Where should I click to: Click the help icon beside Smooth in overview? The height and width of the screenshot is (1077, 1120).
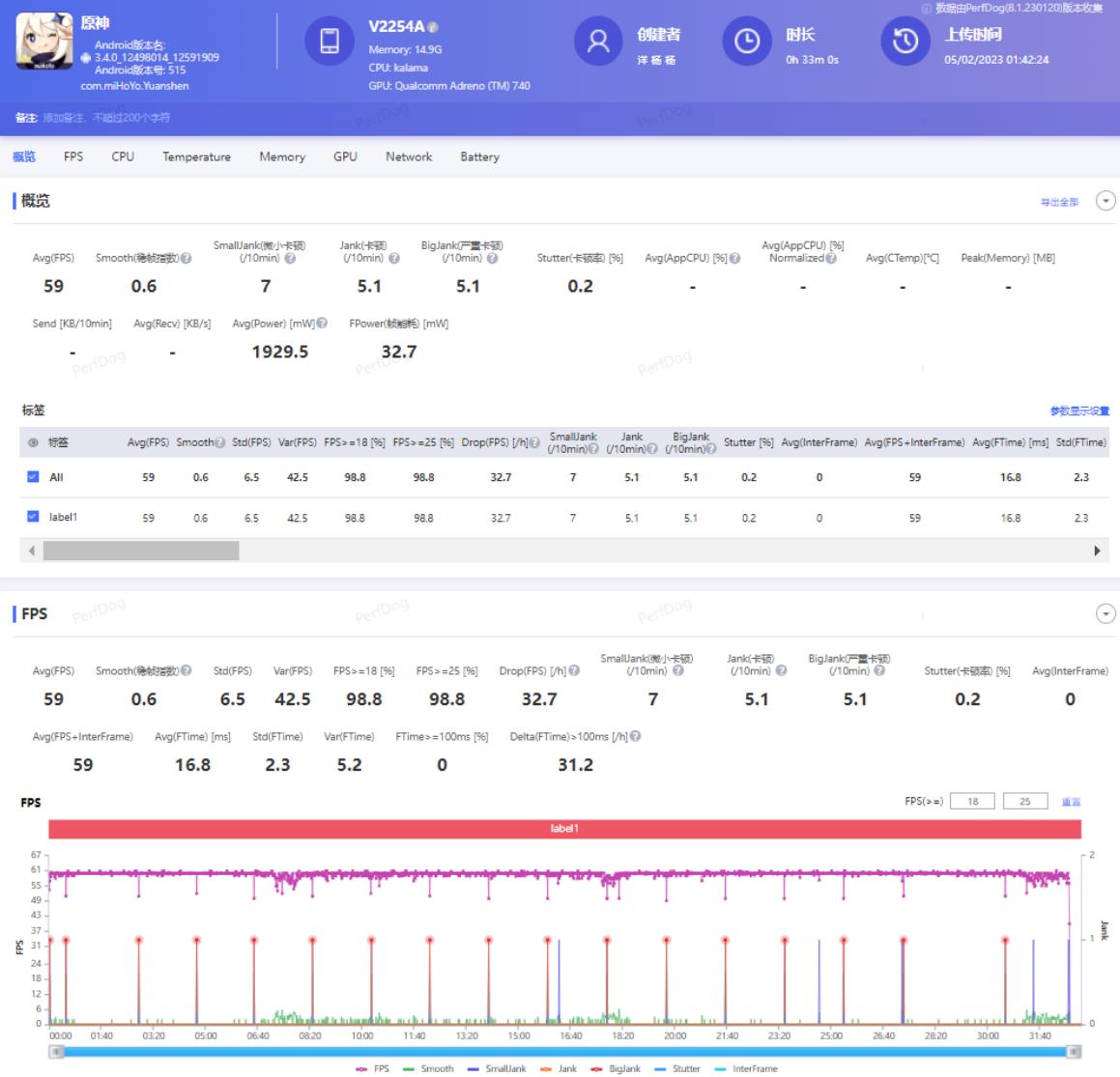[x=187, y=259]
